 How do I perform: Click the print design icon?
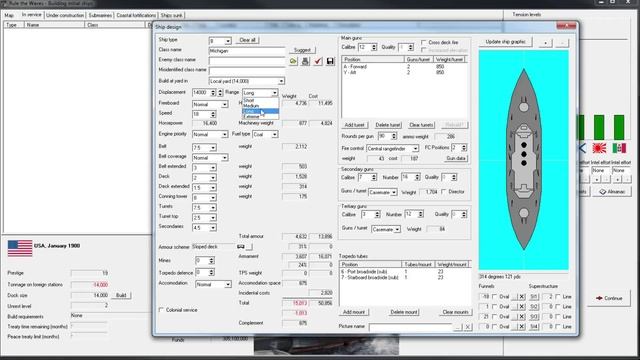305,62
